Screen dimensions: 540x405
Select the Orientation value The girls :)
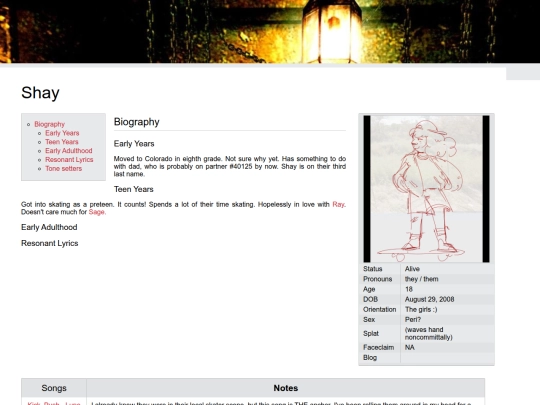click(421, 310)
